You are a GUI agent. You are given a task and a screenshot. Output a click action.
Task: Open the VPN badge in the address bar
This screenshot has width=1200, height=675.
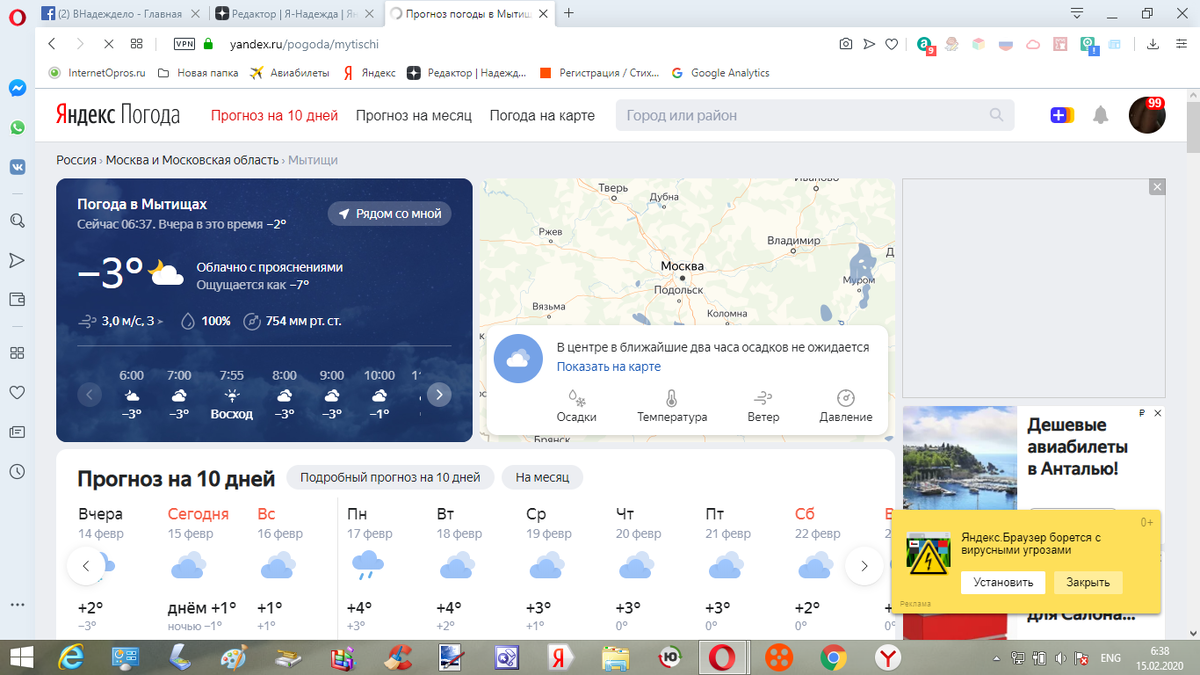(x=185, y=44)
